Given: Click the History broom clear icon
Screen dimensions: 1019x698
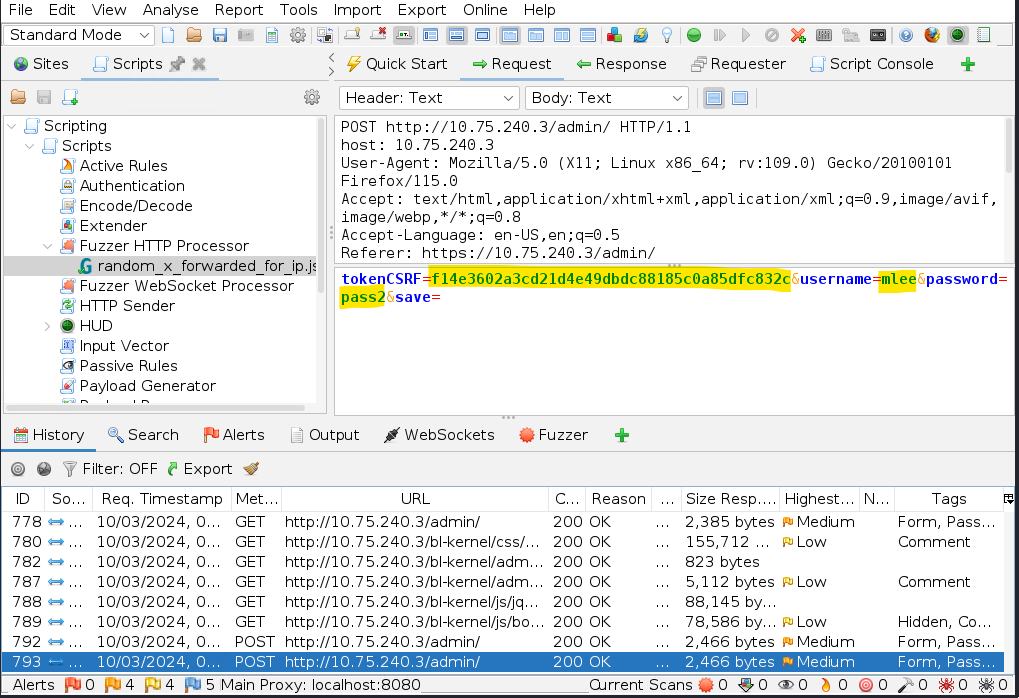Looking at the screenshot, I should 251,469.
